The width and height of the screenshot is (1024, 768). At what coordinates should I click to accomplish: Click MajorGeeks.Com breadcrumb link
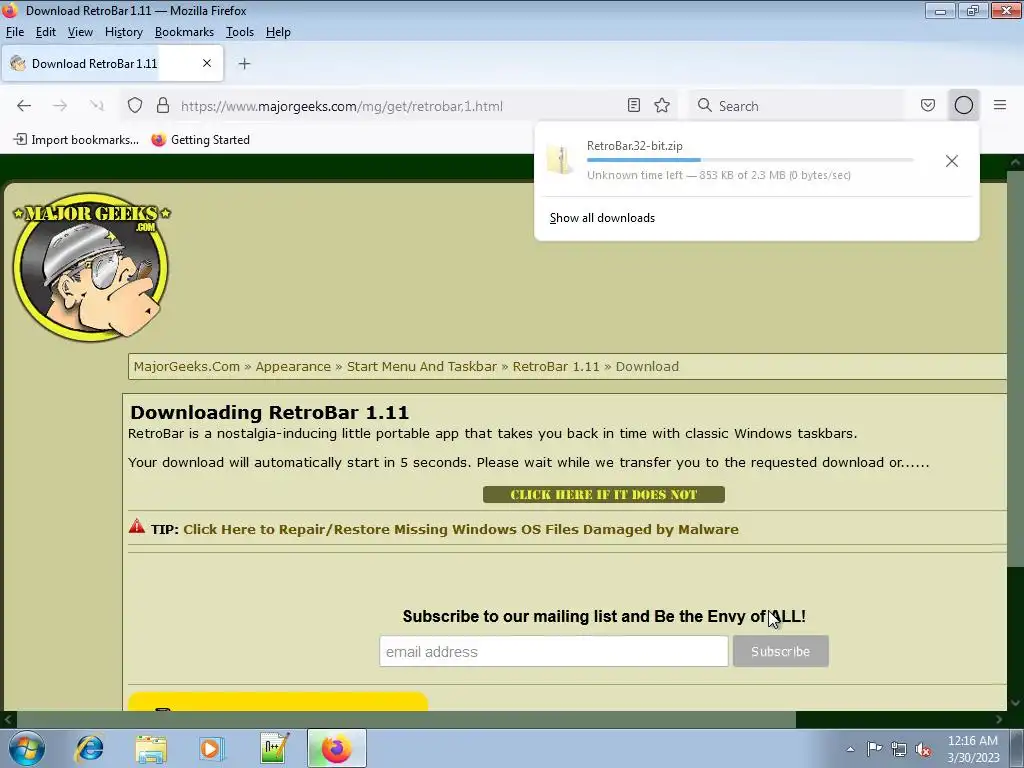click(187, 366)
